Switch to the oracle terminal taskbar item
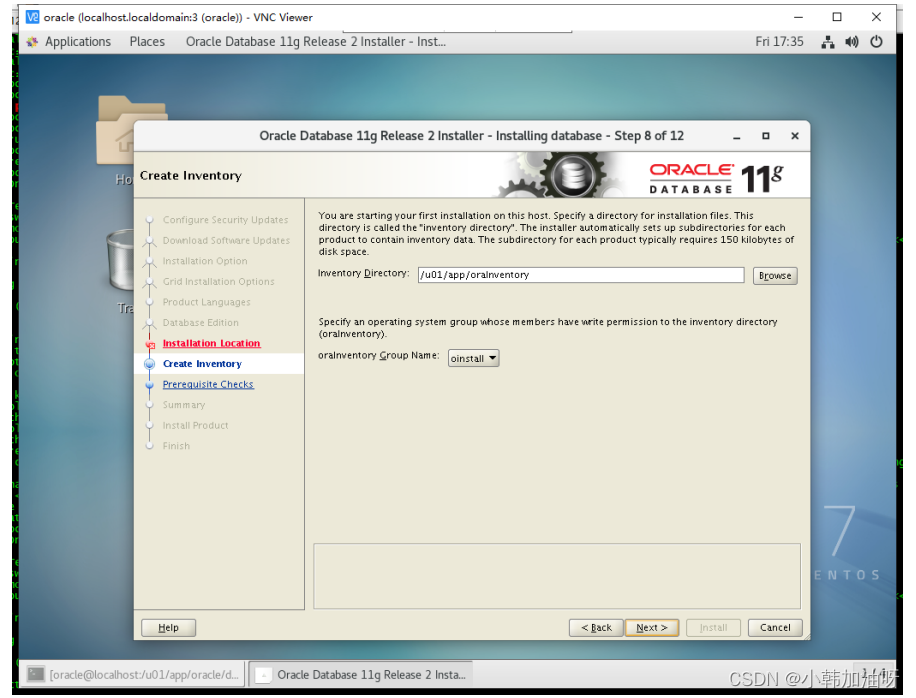This screenshot has height=698, width=916. [133, 675]
